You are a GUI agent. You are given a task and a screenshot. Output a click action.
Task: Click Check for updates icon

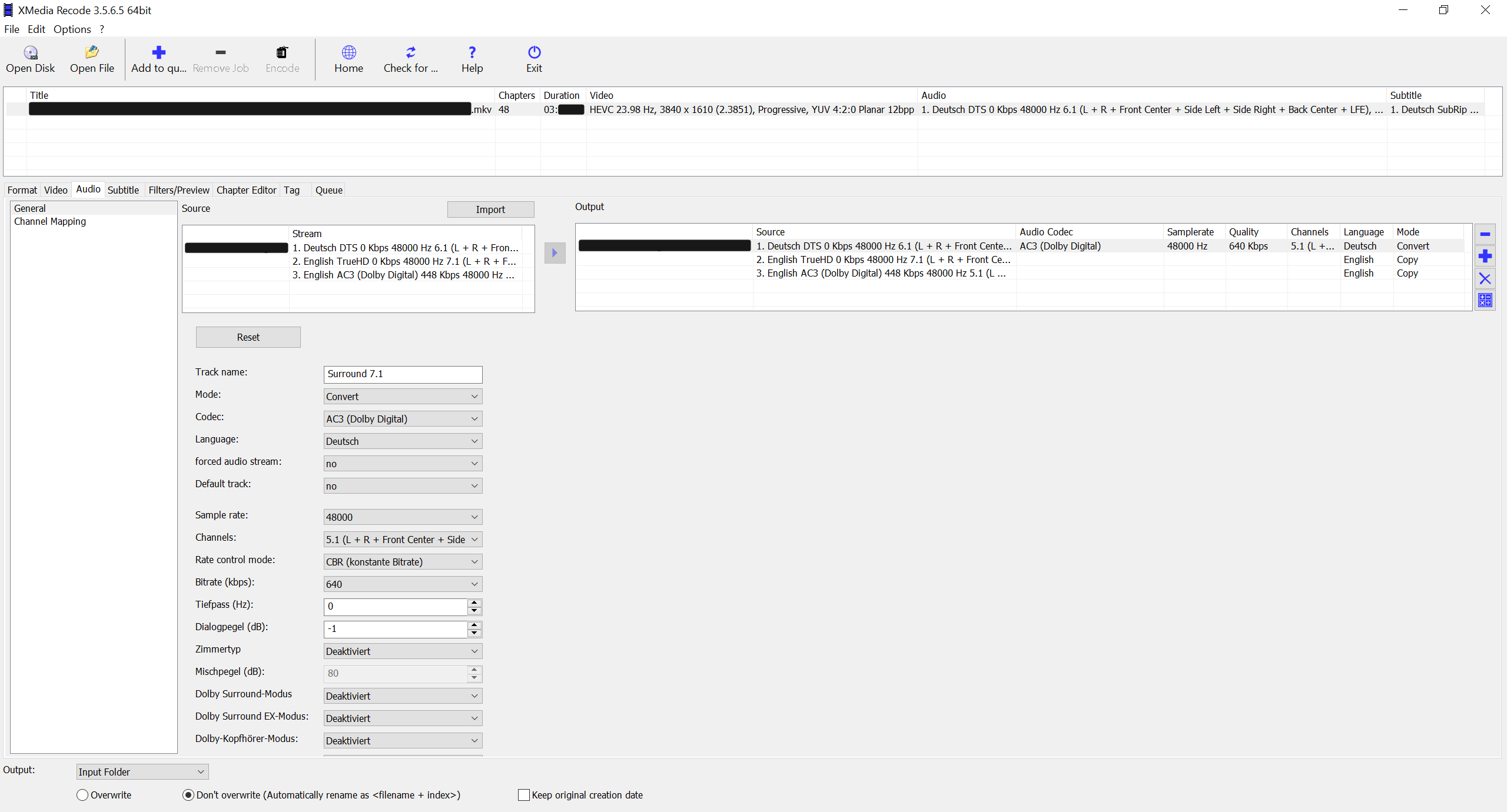click(410, 53)
